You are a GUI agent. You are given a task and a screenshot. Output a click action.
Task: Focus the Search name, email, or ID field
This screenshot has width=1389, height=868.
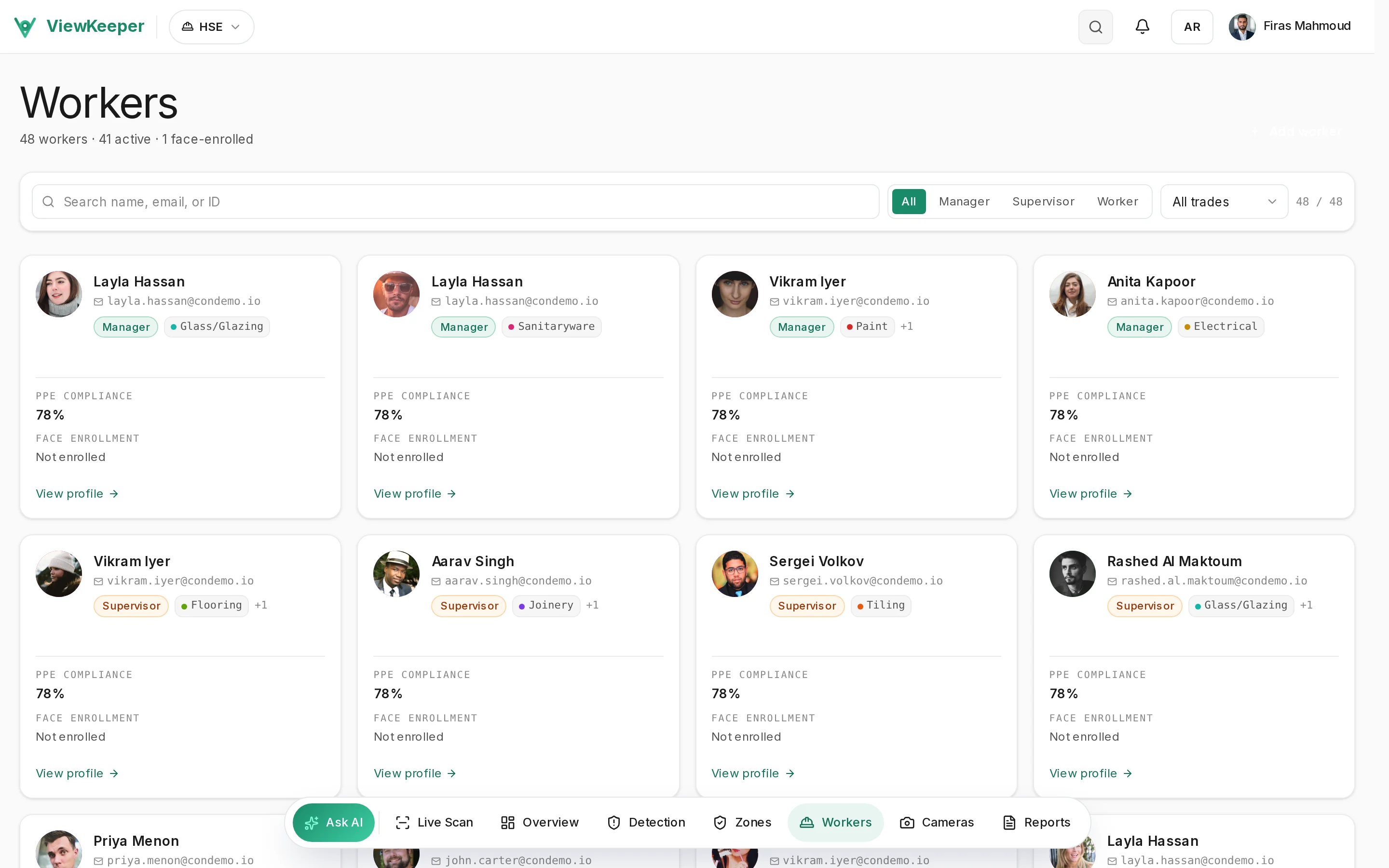coord(455,202)
